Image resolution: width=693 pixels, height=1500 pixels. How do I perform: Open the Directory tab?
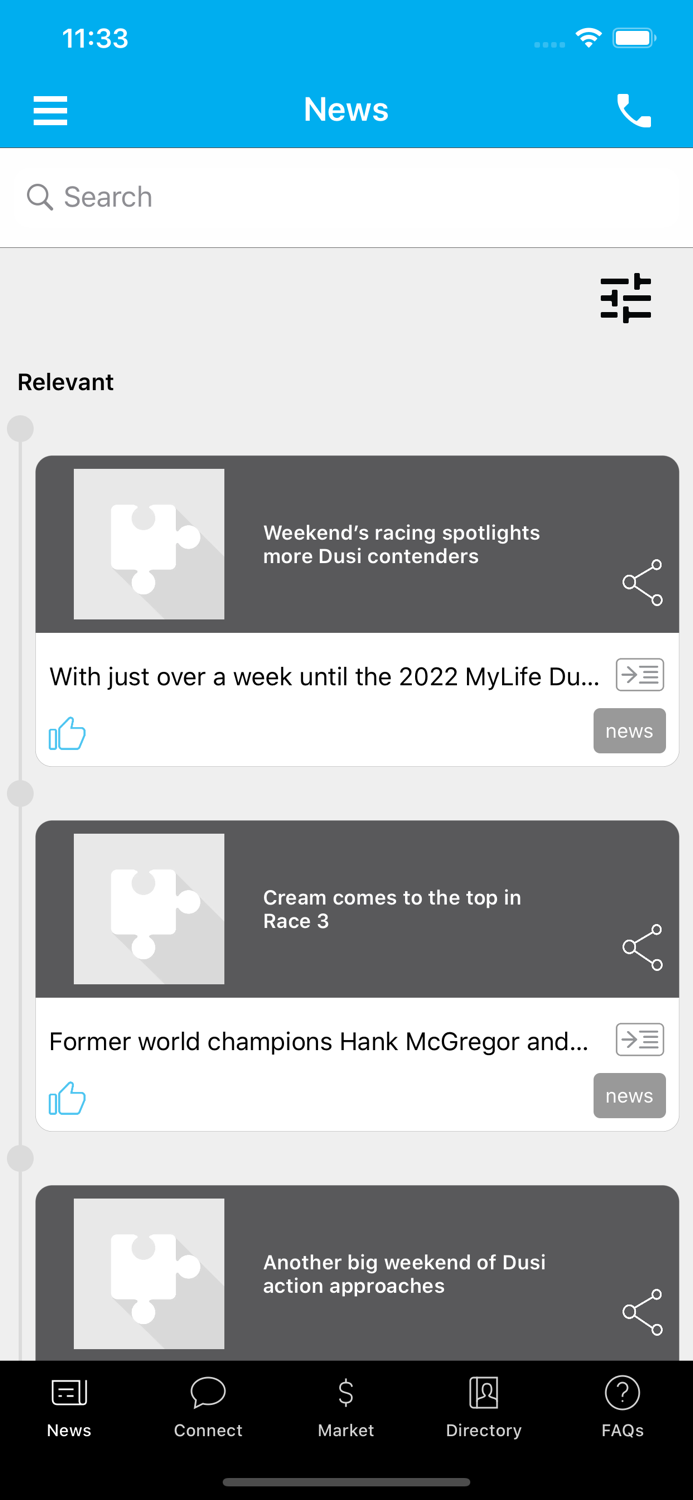point(484,1407)
